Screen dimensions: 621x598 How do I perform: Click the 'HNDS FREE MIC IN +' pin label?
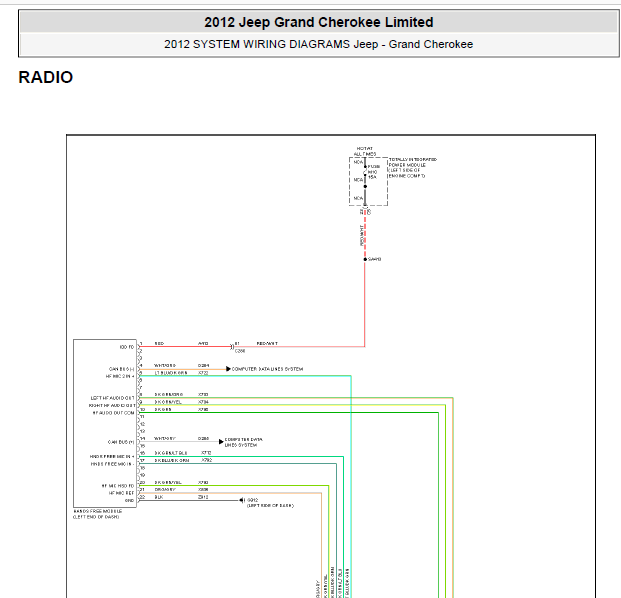(x=112, y=457)
